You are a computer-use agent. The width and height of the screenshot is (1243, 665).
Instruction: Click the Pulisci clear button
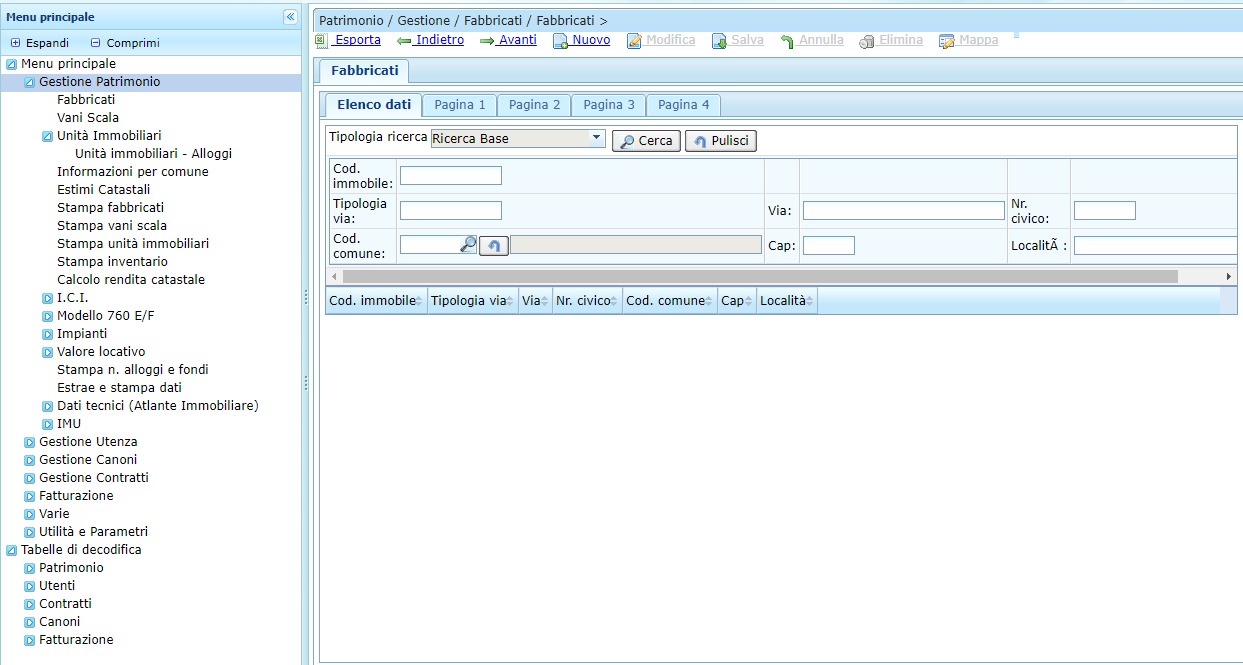point(721,141)
